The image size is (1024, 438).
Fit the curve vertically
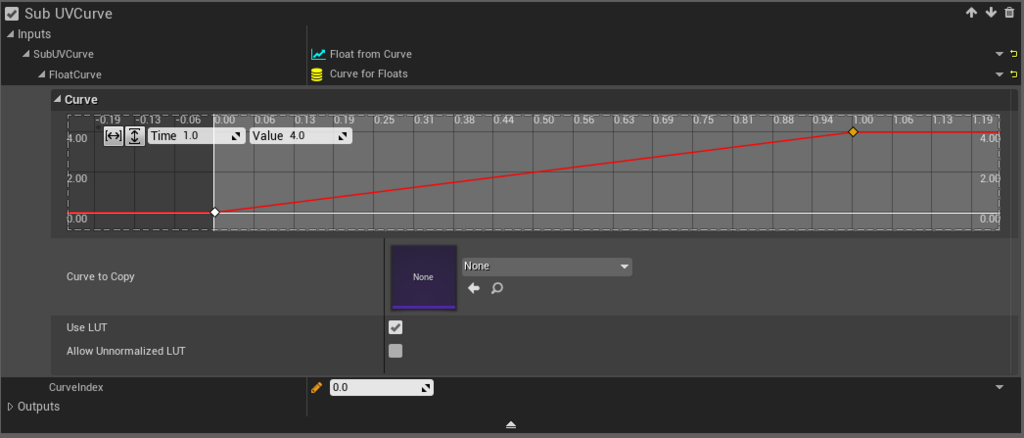point(135,136)
